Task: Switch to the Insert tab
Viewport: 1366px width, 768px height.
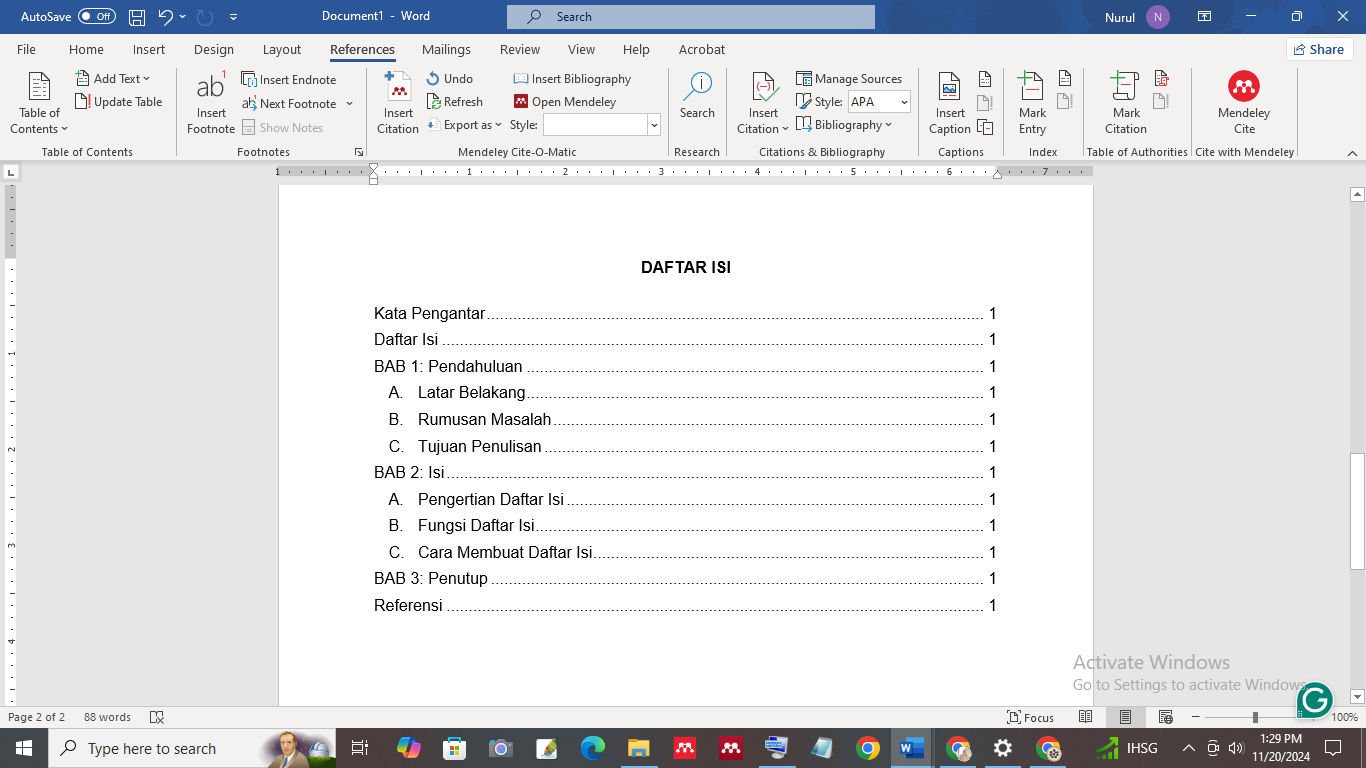Action: [x=149, y=49]
